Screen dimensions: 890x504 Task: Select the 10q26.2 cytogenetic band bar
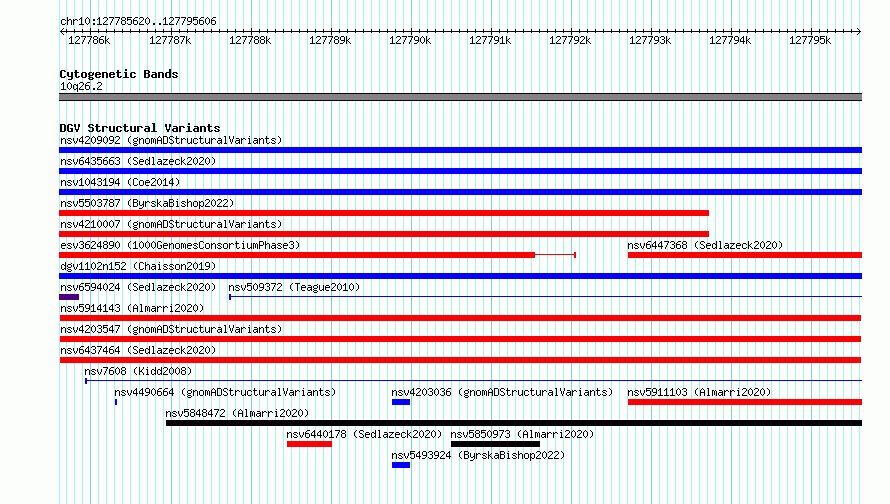tap(460, 97)
